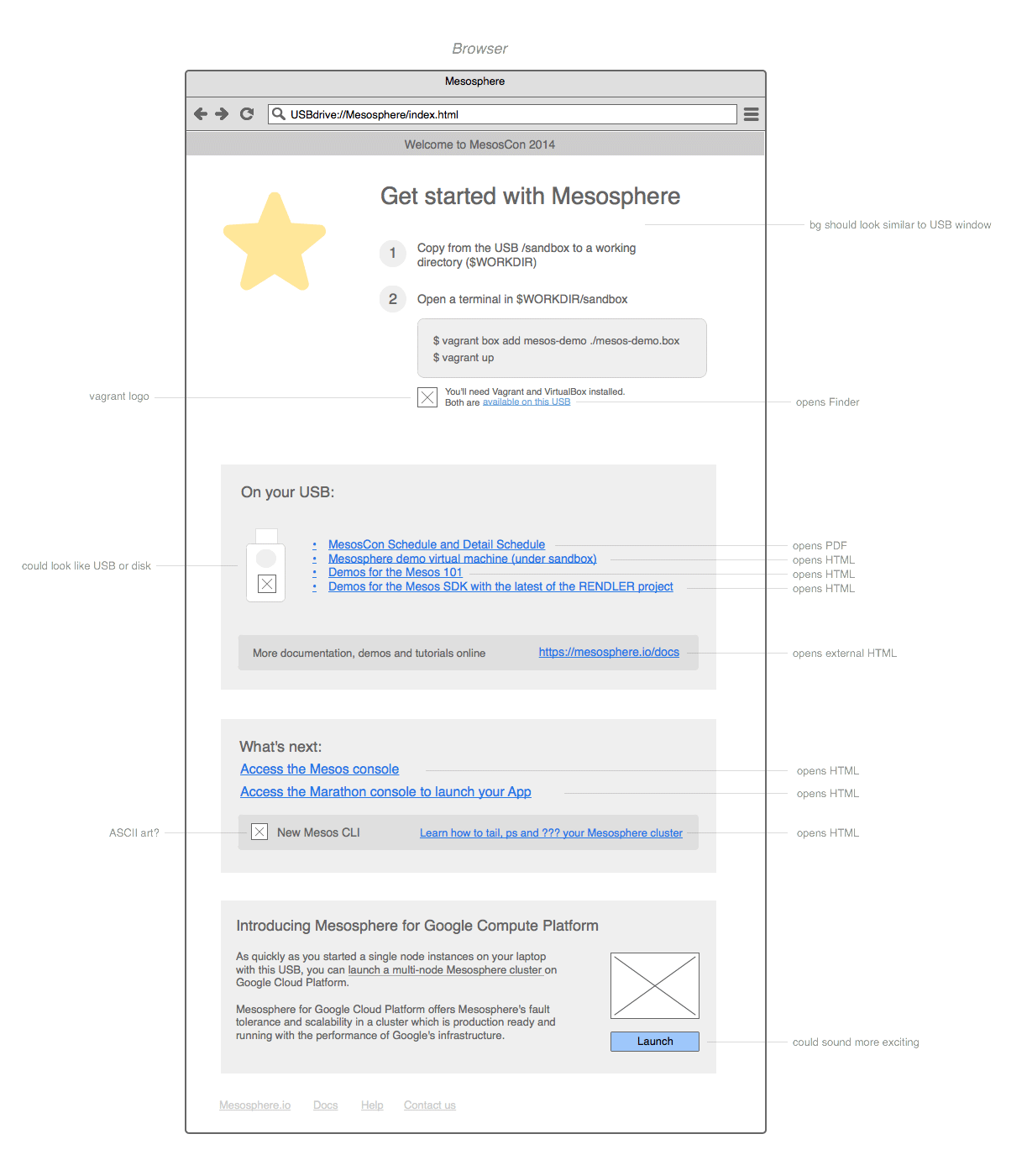1027x1176 pixels.
Task: Open 'Learn how to tail, ps' link
Action: tap(551, 832)
